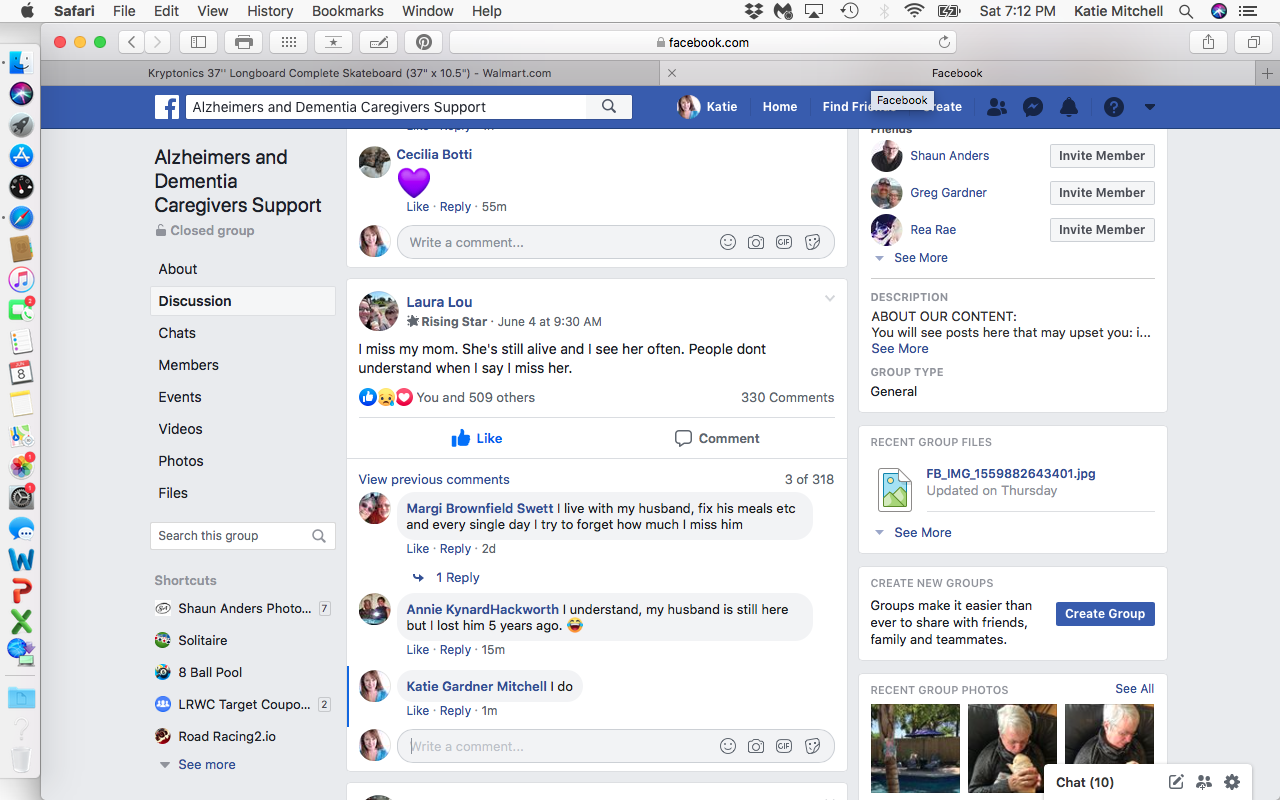
Task: Insert a GIF in bottom comment box
Action: coord(784,746)
